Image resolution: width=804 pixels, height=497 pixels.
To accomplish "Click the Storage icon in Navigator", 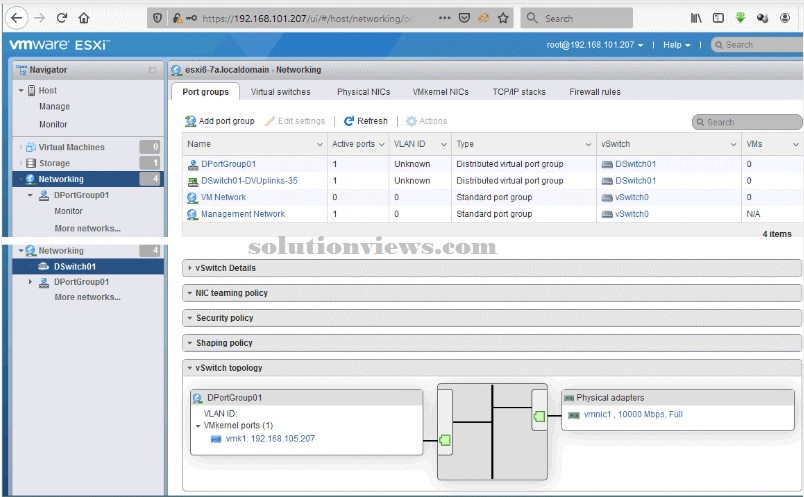I will pos(31,163).
